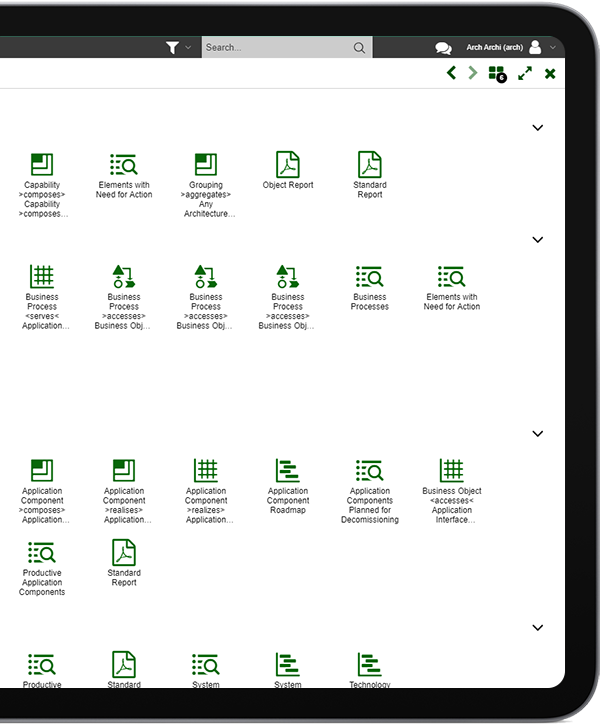Navigate back with the left arrow

[451, 73]
